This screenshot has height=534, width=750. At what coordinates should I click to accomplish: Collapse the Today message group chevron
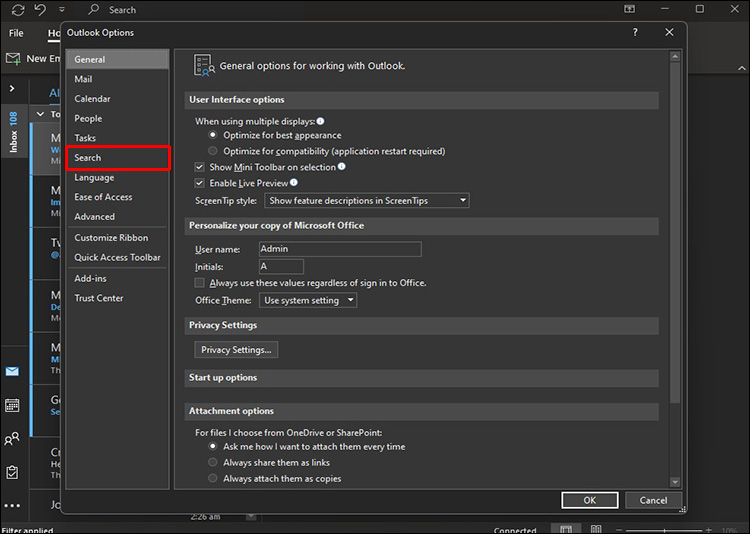pyautogui.click(x=41, y=114)
